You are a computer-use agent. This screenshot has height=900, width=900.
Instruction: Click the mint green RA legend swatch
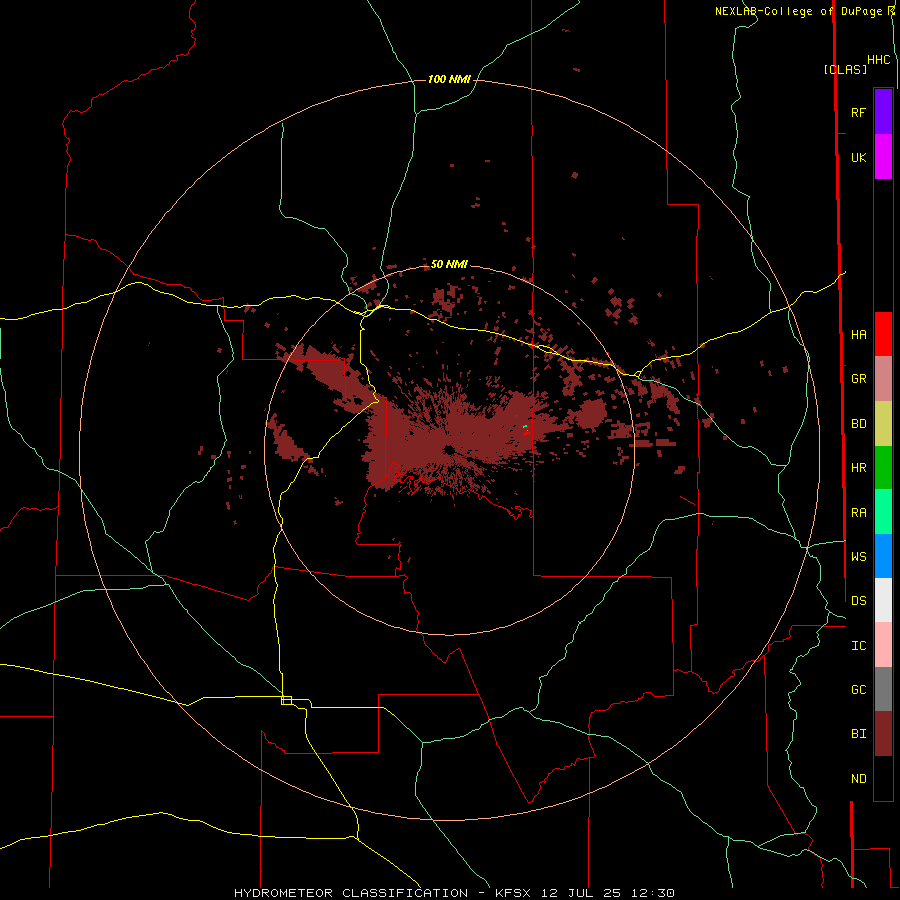coord(883,512)
